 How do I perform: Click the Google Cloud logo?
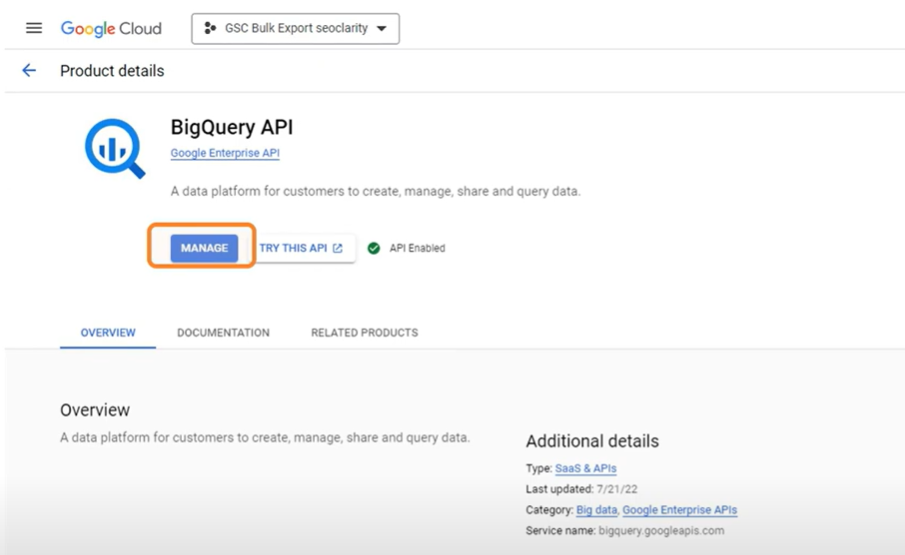coord(111,29)
